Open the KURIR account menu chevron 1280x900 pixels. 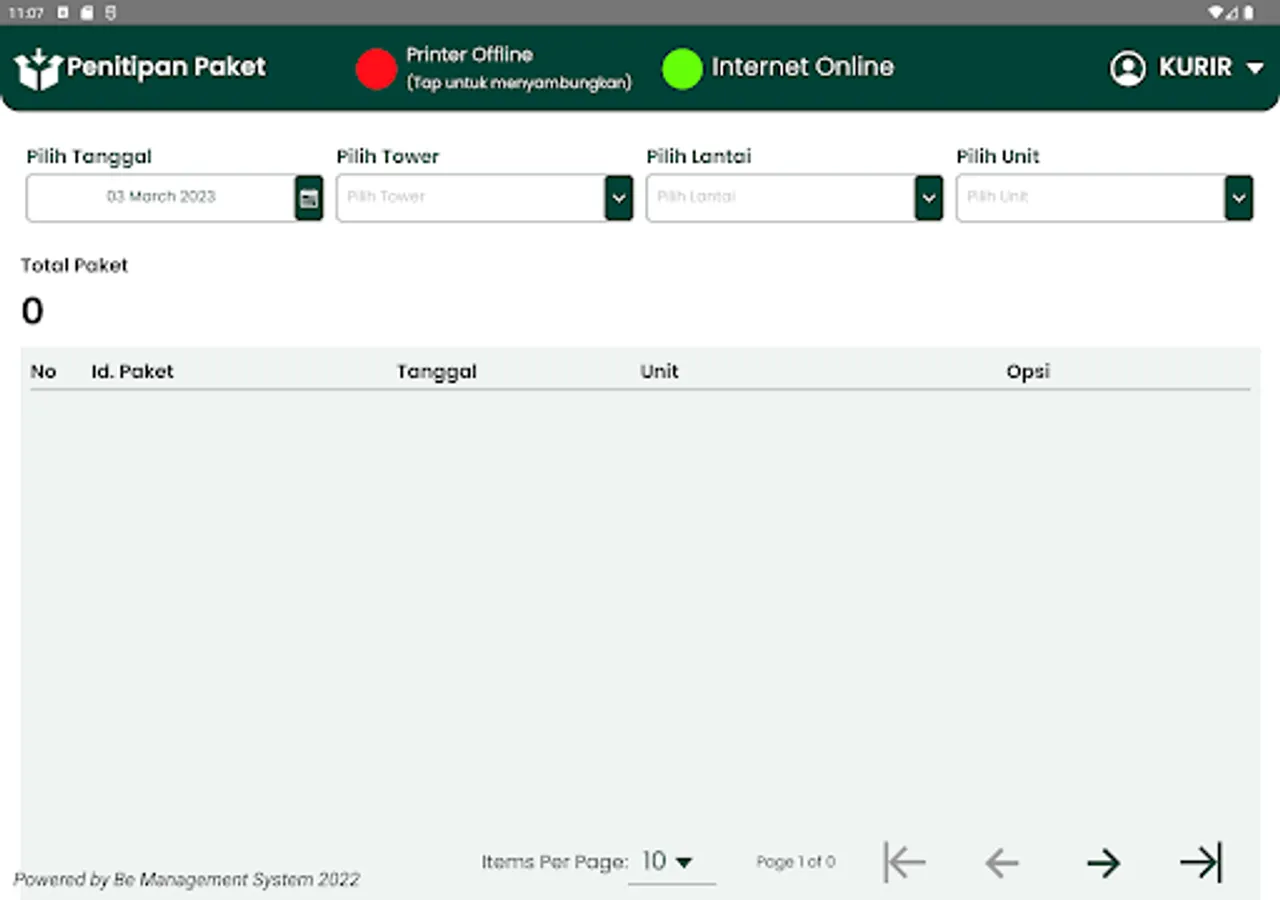(x=1256, y=68)
